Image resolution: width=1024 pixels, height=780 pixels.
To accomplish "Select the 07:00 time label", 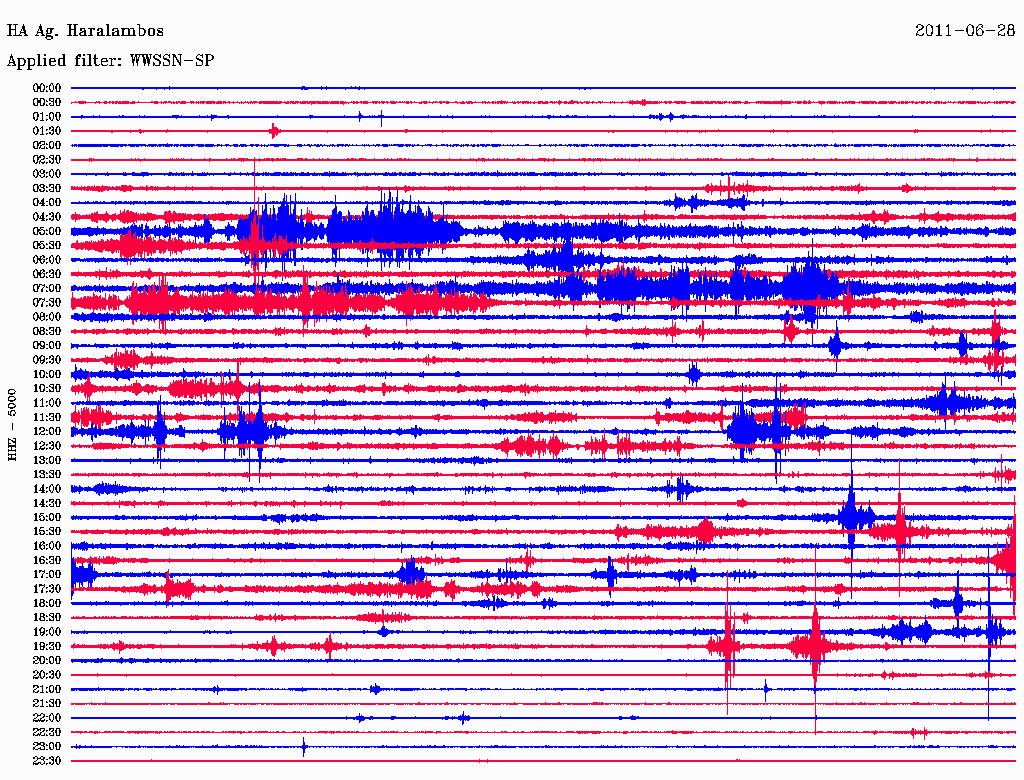I will pos(47,289).
